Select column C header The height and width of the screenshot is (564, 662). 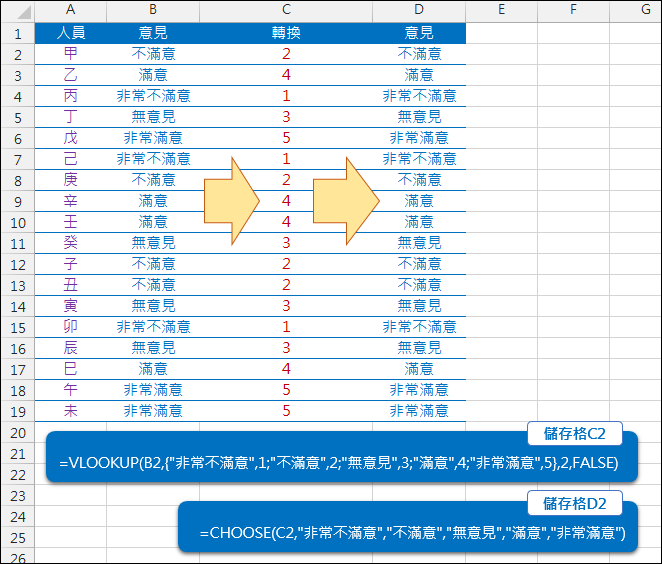[x=286, y=11]
